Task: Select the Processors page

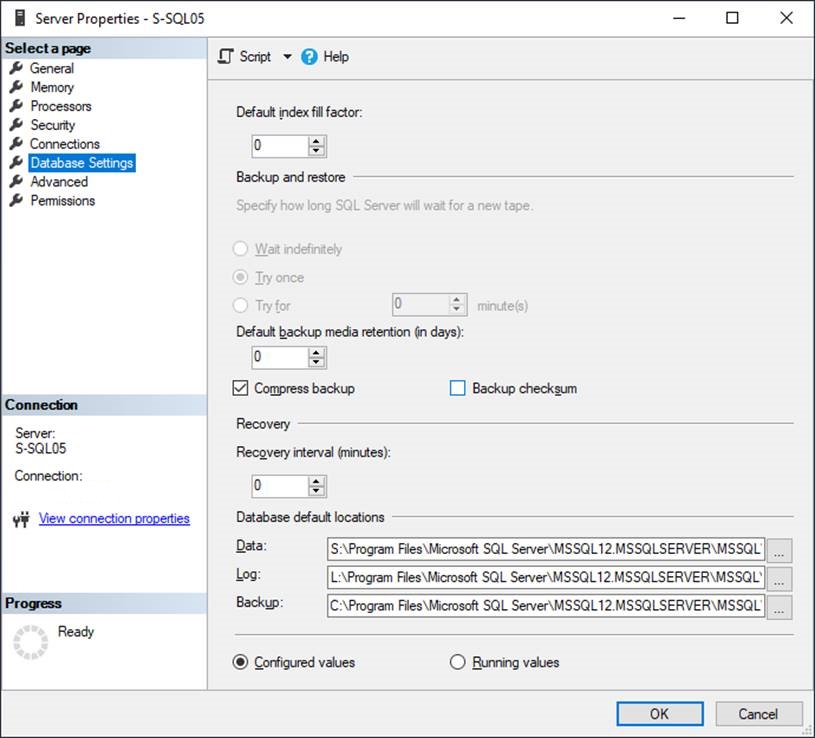Action: [x=60, y=106]
